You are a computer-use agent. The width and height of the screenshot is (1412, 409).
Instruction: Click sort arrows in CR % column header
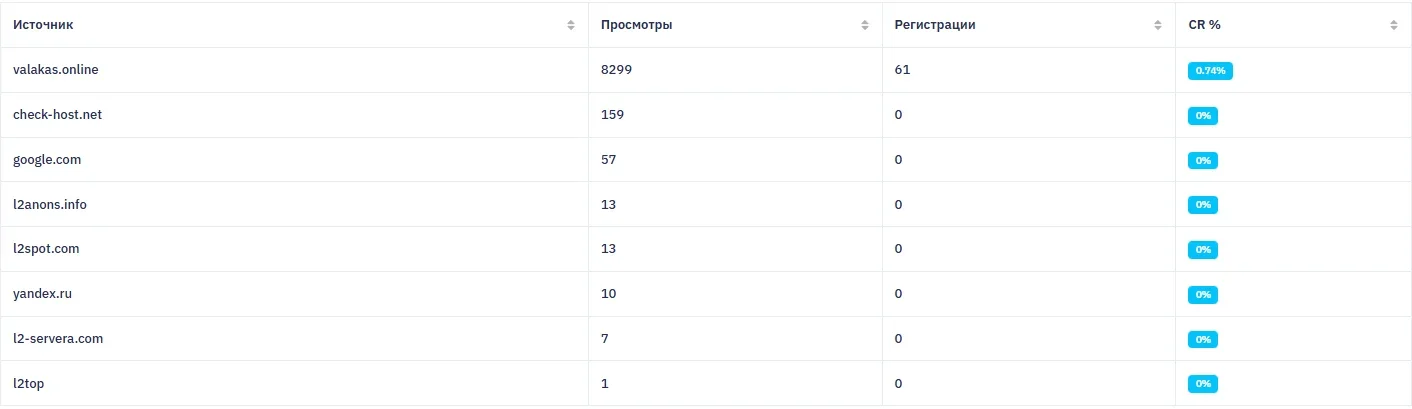tap(1394, 25)
